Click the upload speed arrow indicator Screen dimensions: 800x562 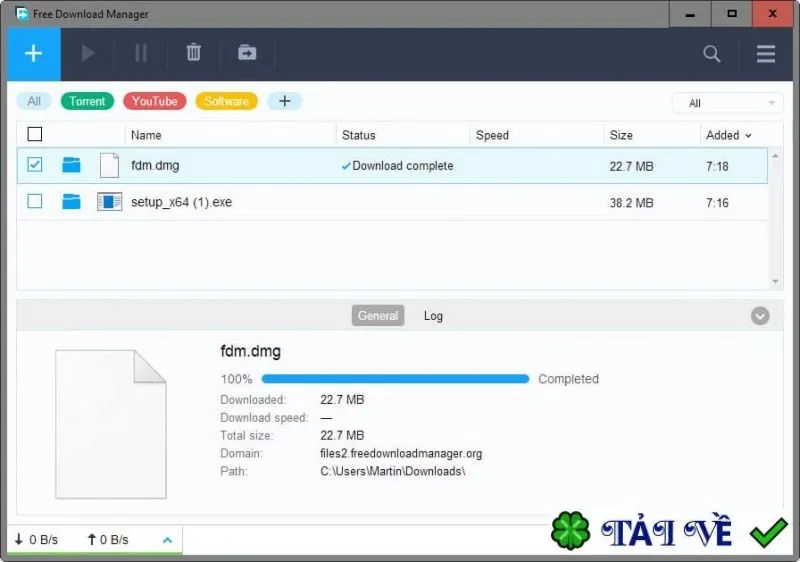tap(92, 539)
